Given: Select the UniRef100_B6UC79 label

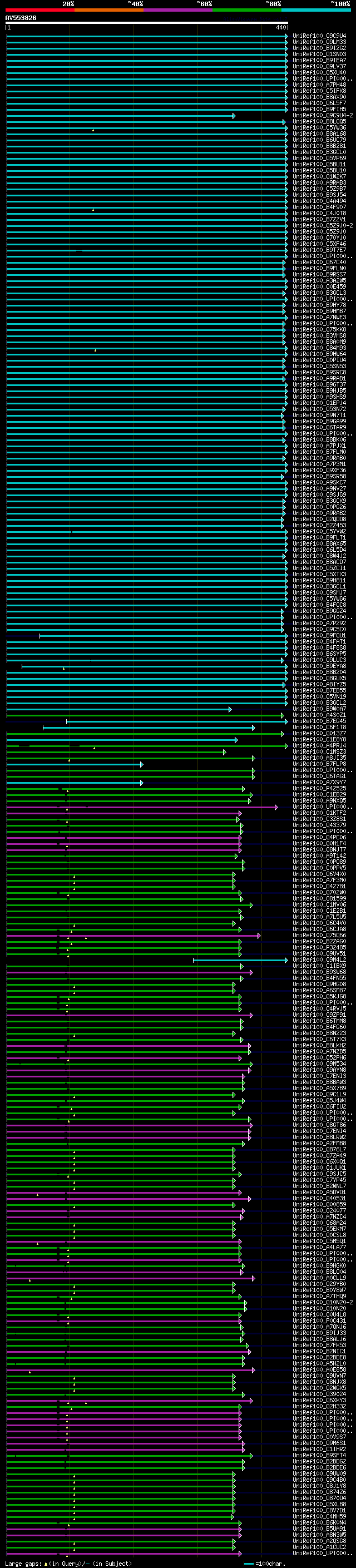Looking at the screenshot, I should [319, 140].
